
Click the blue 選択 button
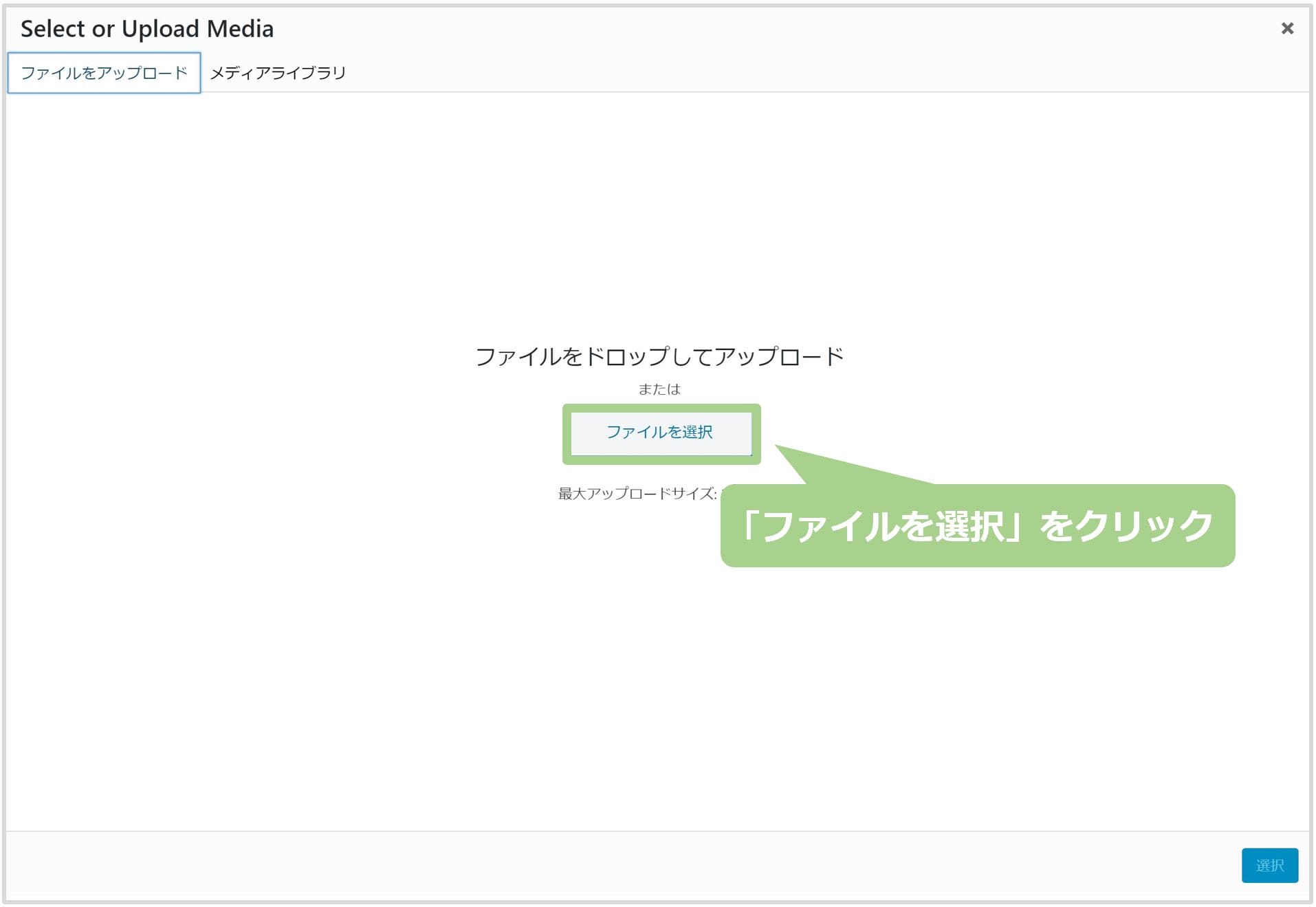tap(1269, 865)
